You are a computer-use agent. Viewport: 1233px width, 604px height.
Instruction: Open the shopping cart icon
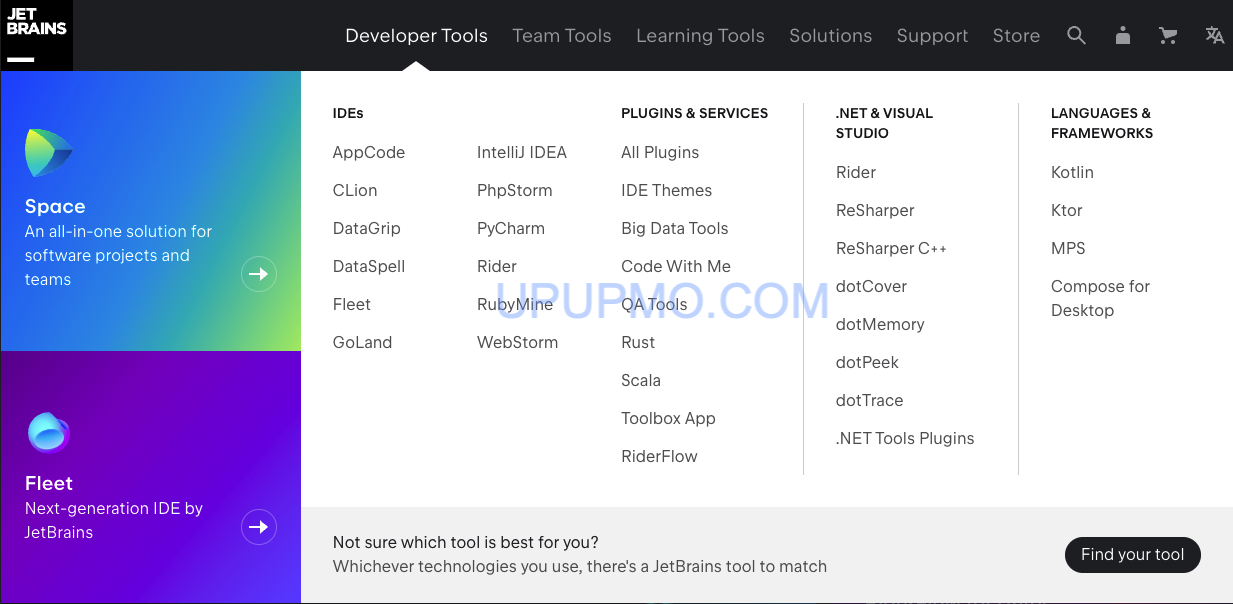(x=1167, y=36)
